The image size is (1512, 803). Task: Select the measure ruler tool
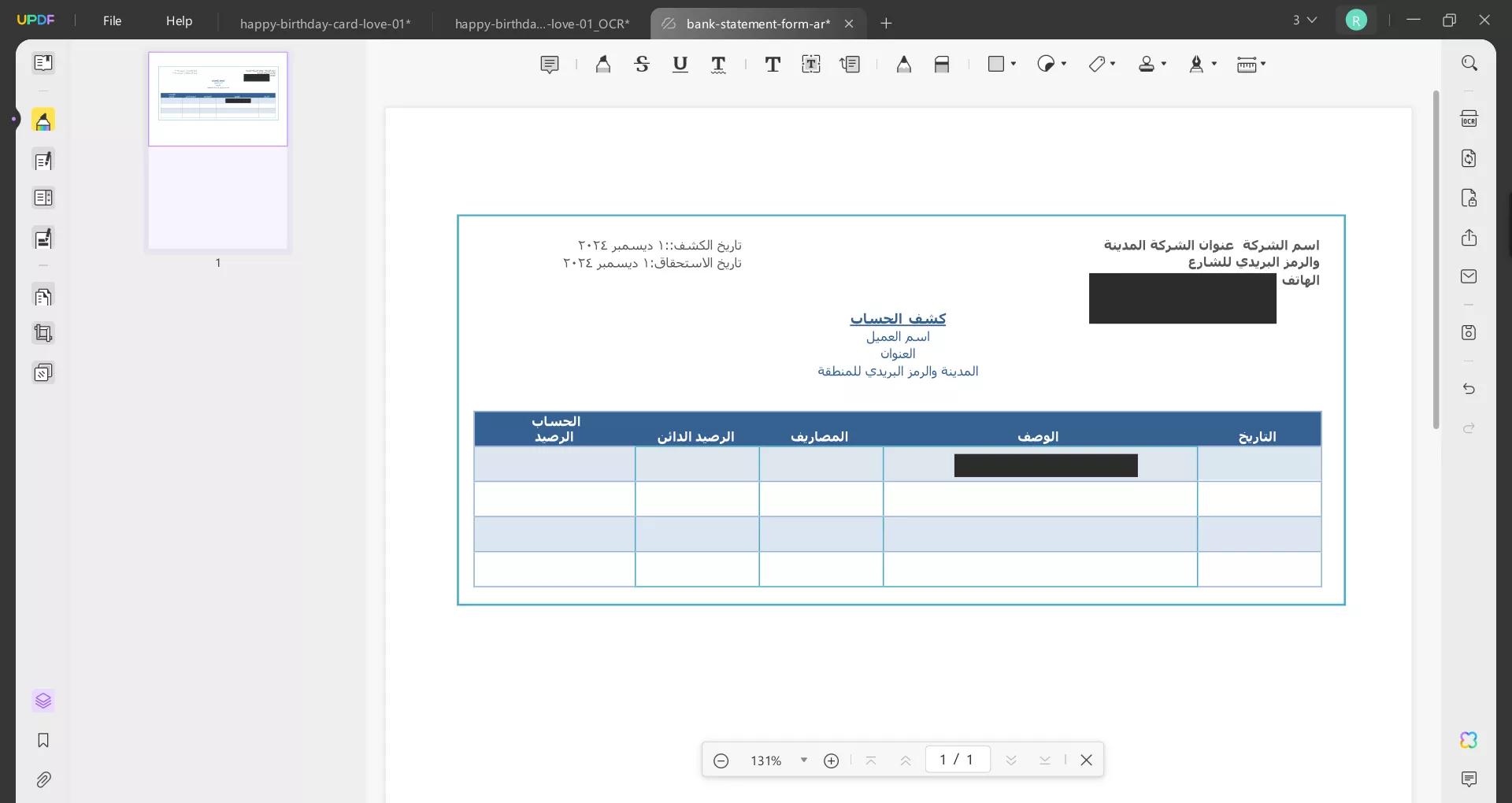pos(1247,65)
